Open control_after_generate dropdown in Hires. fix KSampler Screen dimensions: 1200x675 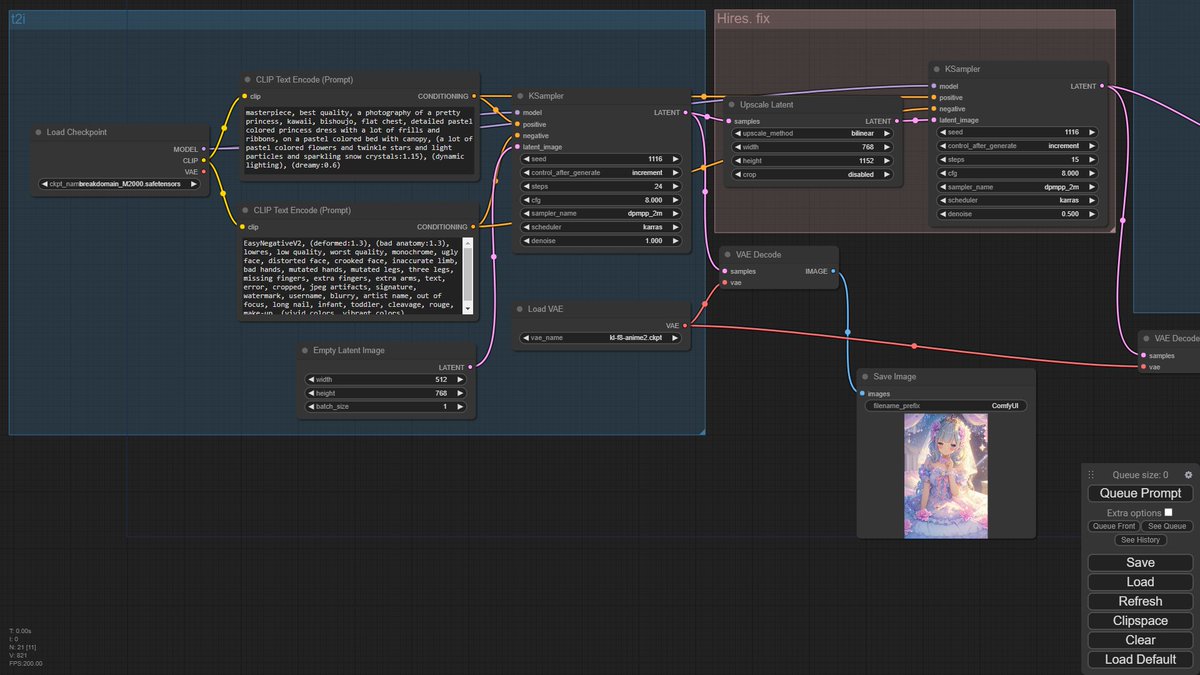pyautogui.click(x=1016, y=146)
